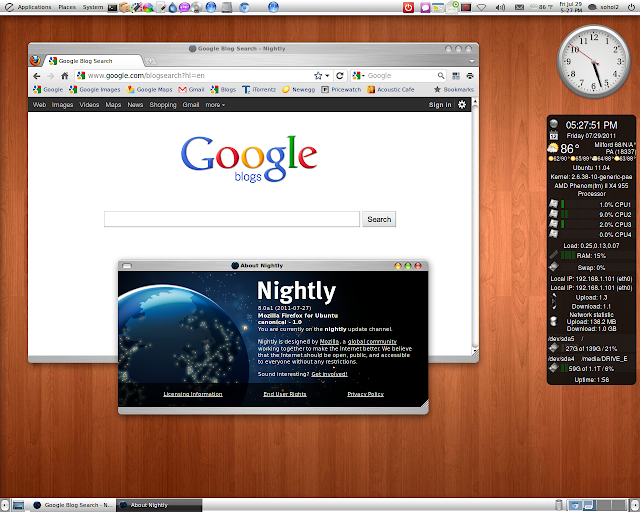Open Google Images bookmark

click(x=95, y=89)
